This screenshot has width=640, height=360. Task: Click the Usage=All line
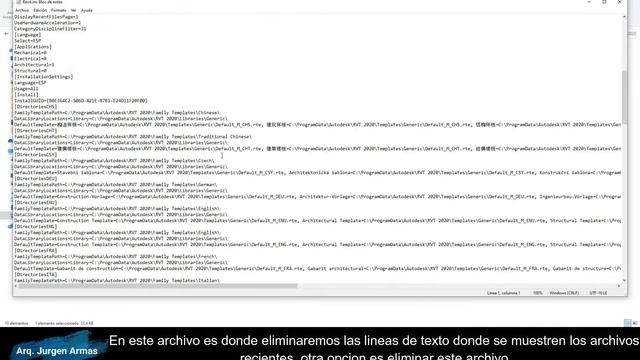26,89
